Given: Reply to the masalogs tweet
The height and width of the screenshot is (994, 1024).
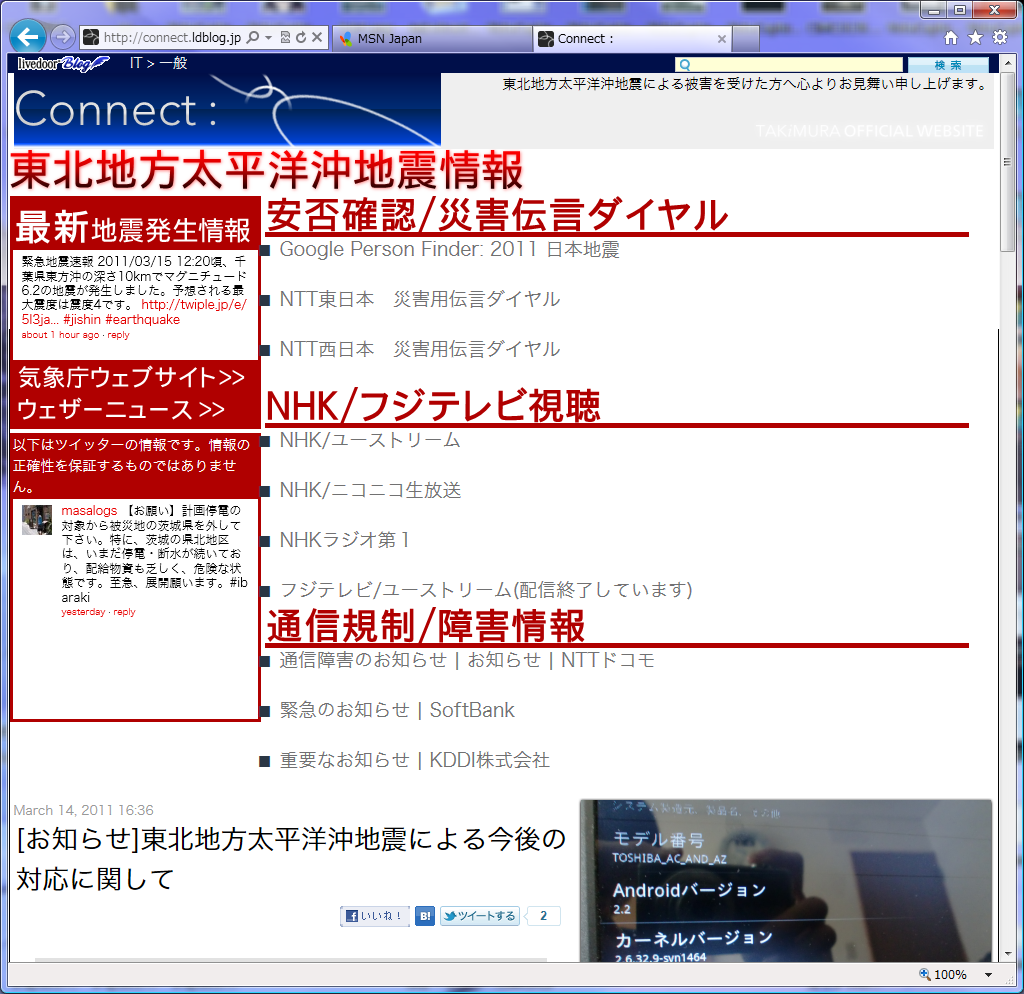Looking at the screenshot, I should coord(124,612).
